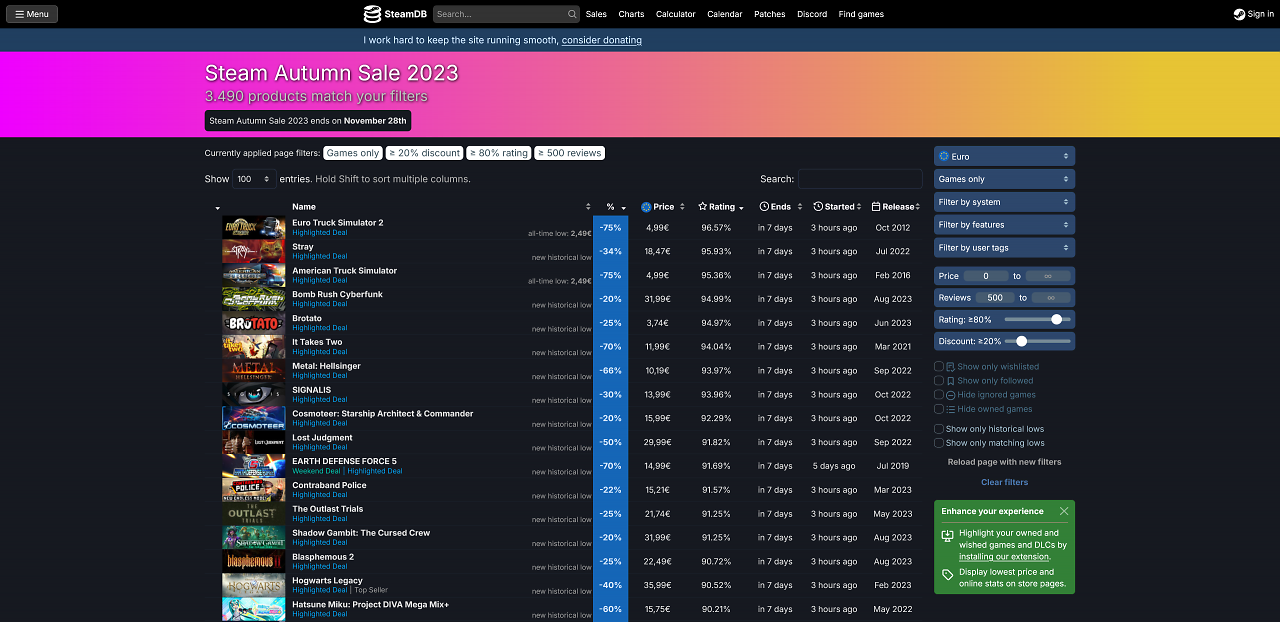Click the list icon beside Hide owned games

point(950,409)
